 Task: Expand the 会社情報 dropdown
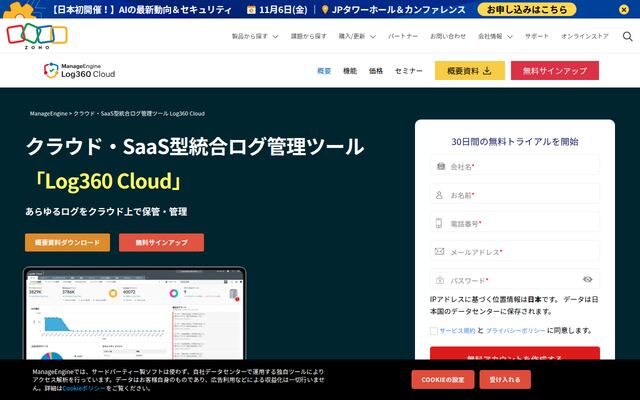click(495, 36)
